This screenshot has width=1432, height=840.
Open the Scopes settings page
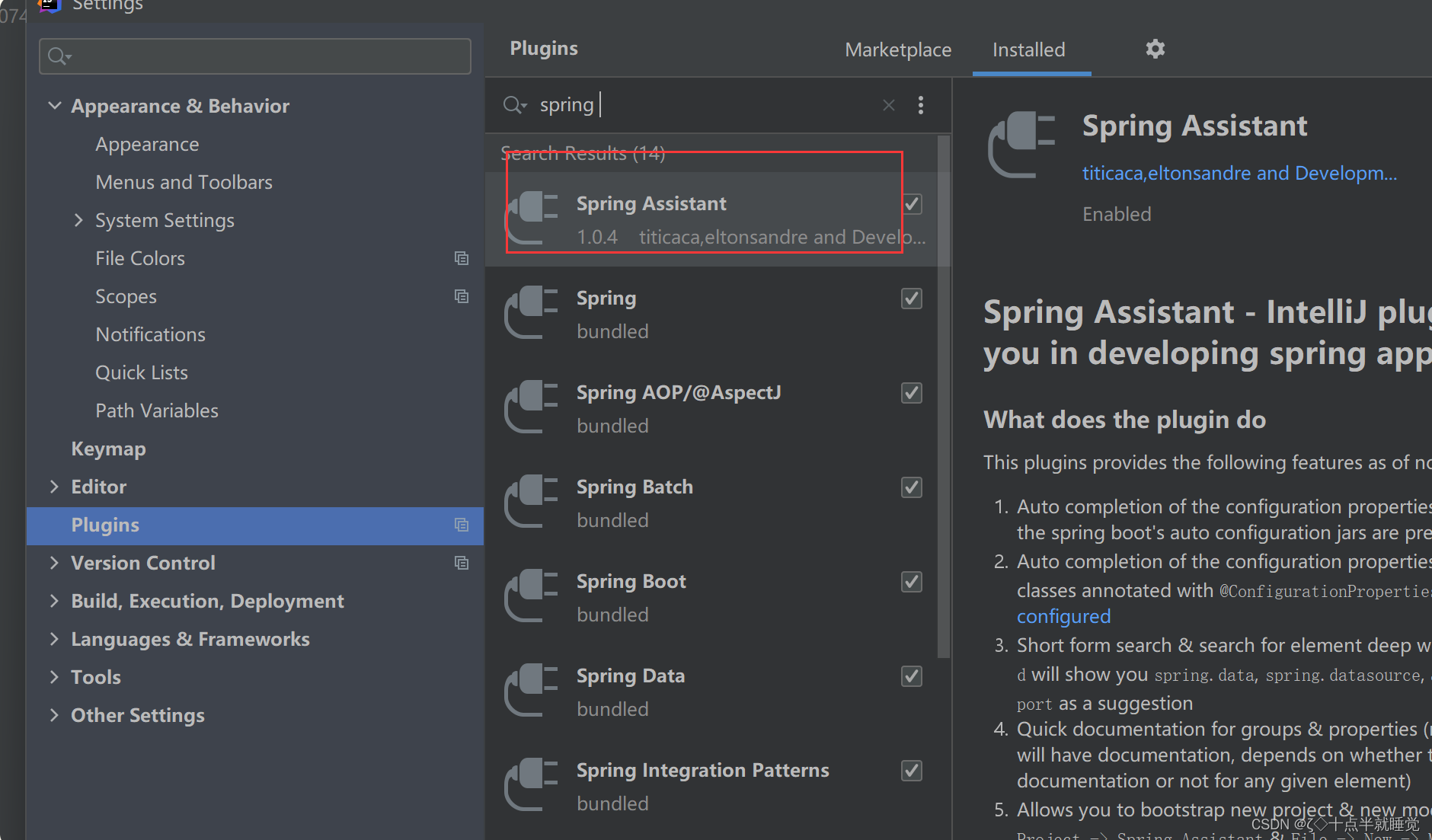pyautogui.click(x=126, y=296)
